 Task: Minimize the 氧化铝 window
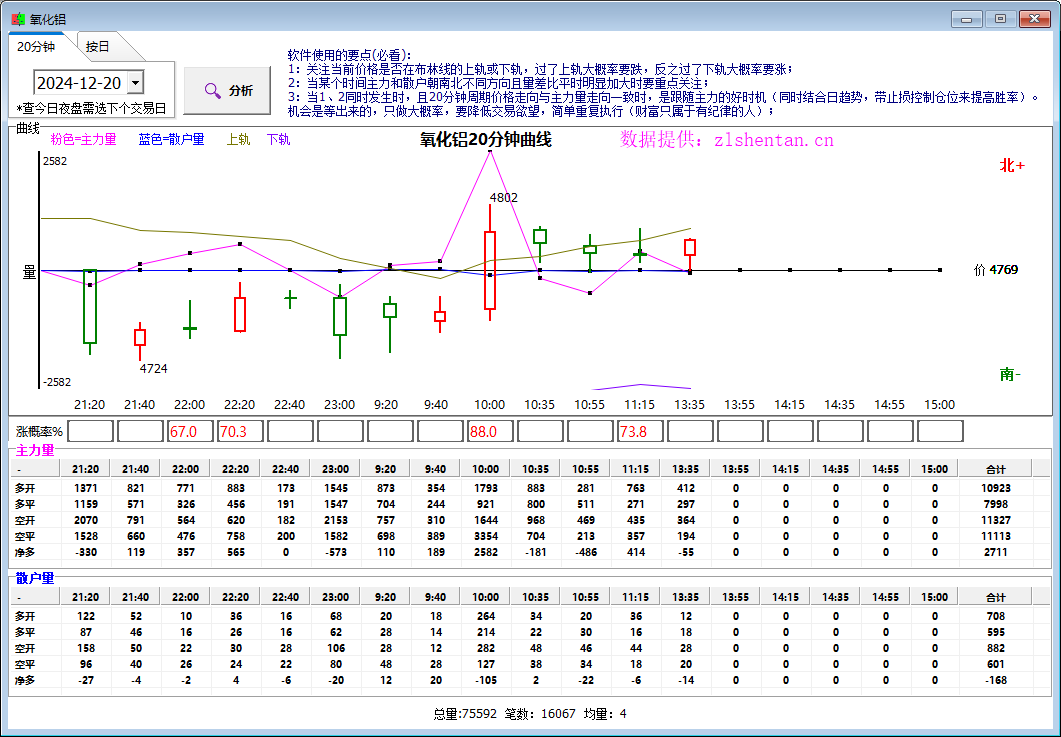point(966,20)
